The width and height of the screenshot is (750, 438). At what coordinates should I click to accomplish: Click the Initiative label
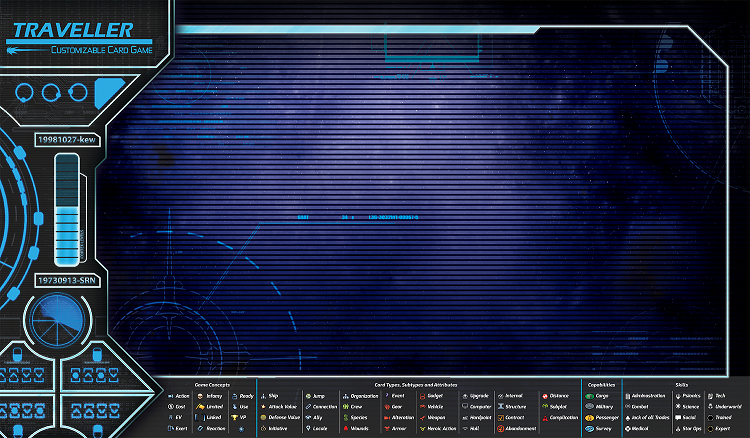click(x=278, y=428)
